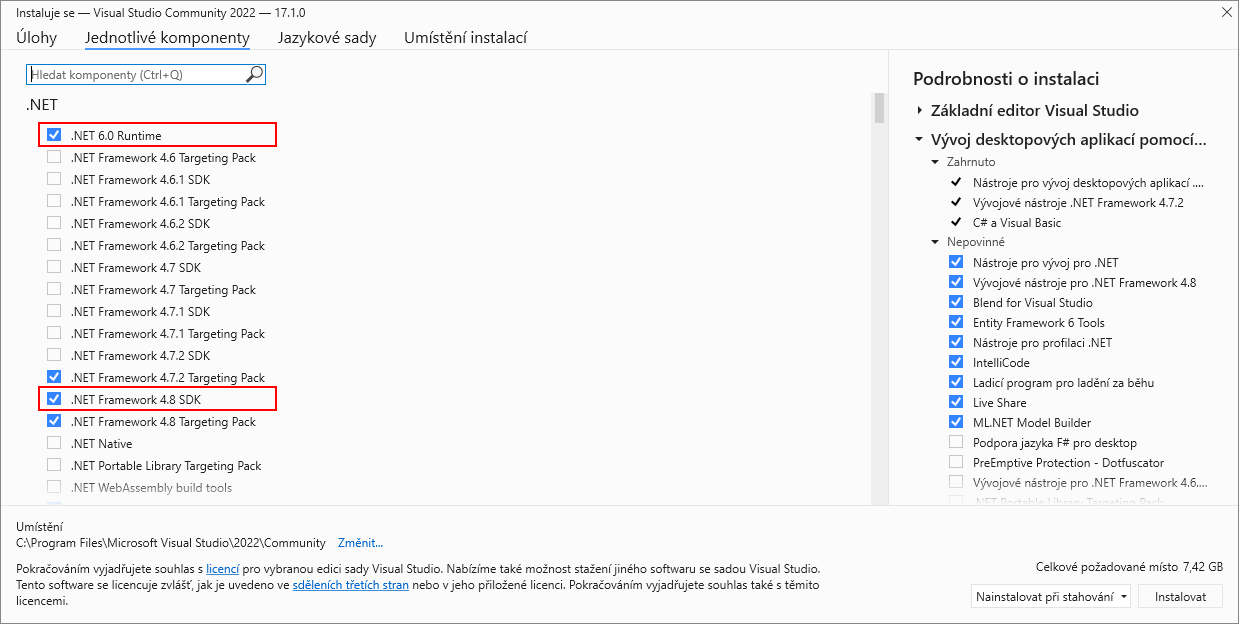Open the Nainstalovat při stahování dropdown
Screen dimensions: 1239x624
[x=1051, y=597]
